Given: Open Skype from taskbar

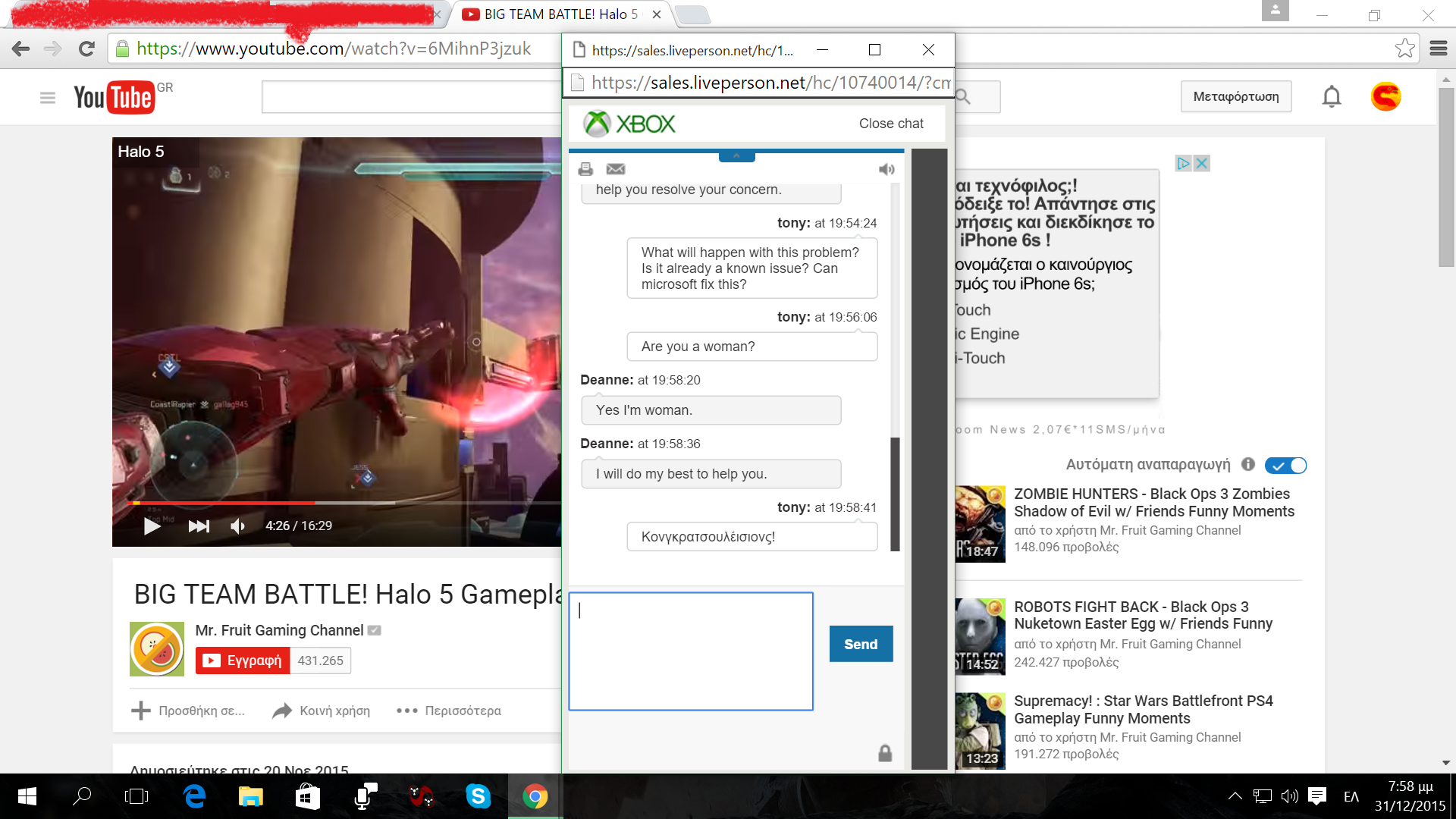Looking at the screenshot, I should (478, 796).
